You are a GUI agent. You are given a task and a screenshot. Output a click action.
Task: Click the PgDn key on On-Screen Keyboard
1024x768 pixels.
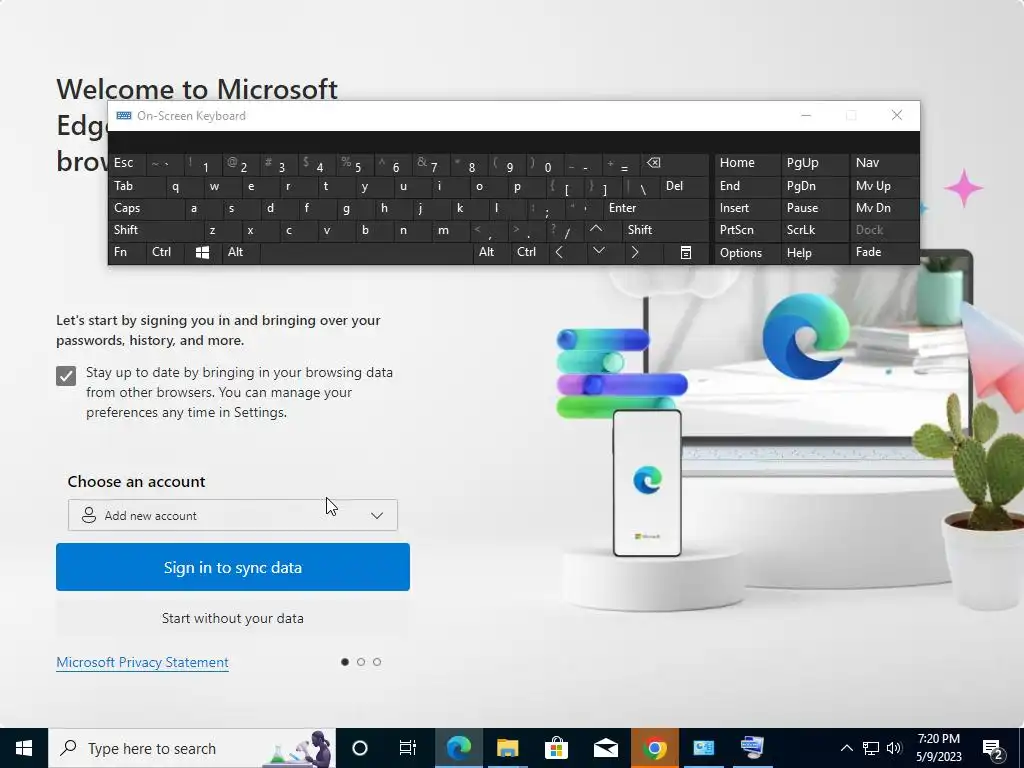tap(814, 186)
